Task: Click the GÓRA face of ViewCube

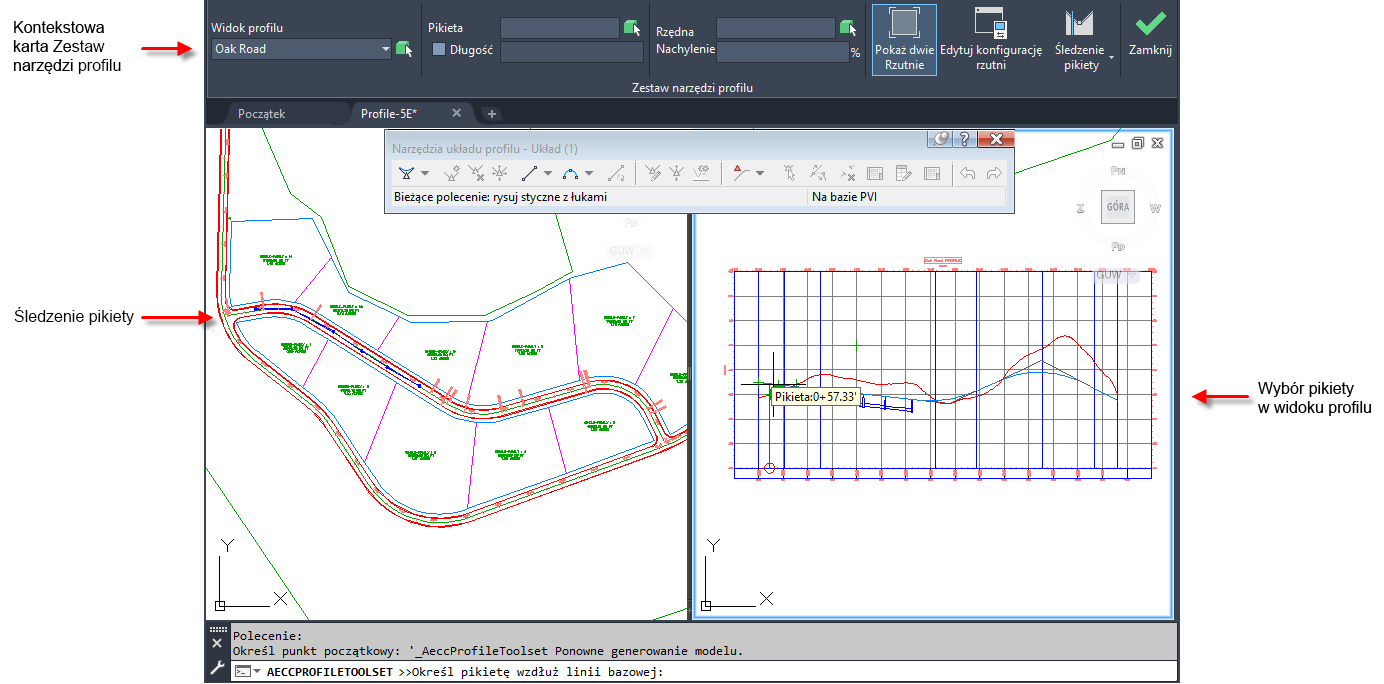Action: tap(1117, 208)
